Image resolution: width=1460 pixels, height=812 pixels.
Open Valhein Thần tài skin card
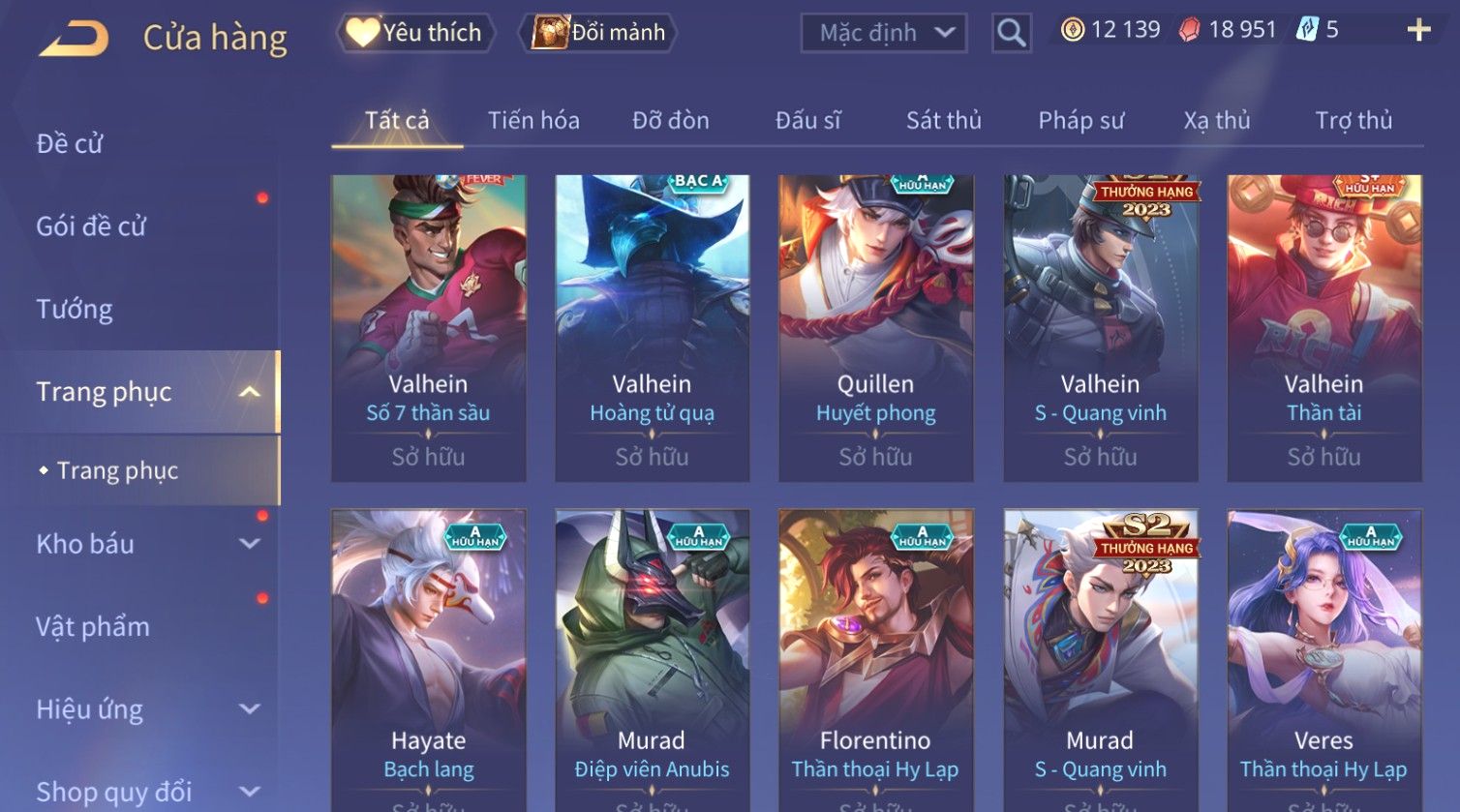pyautogui.click(x=1323, y=328)
